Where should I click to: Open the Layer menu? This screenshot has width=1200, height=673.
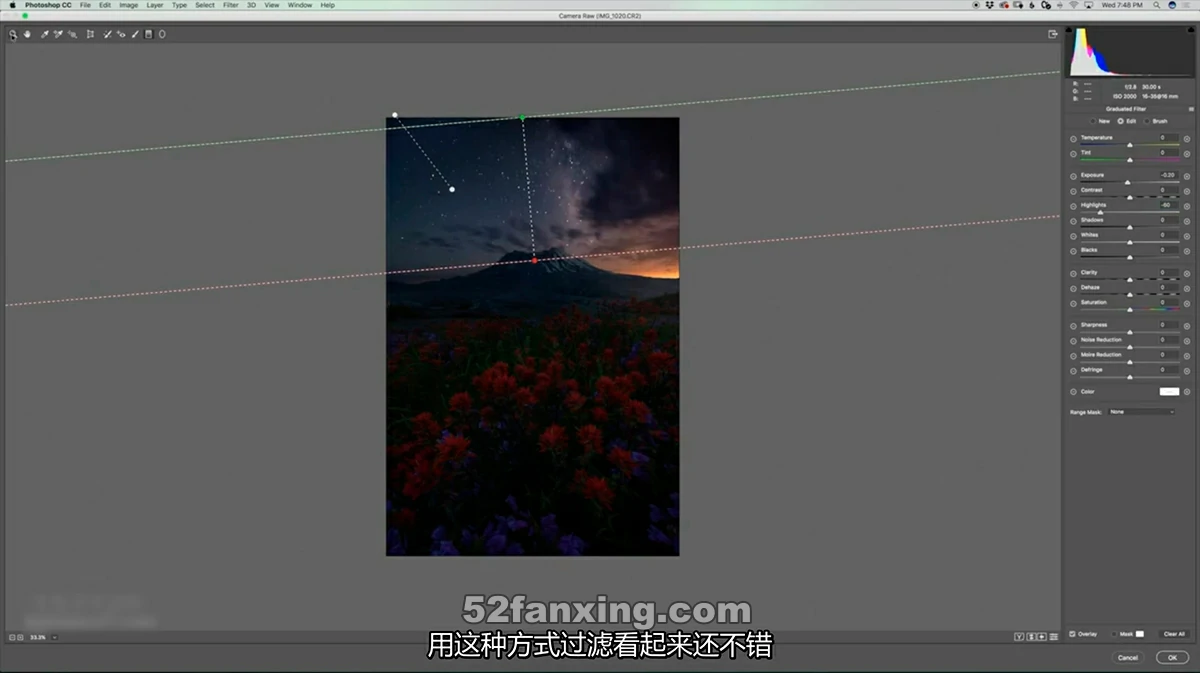pos(155,5)
